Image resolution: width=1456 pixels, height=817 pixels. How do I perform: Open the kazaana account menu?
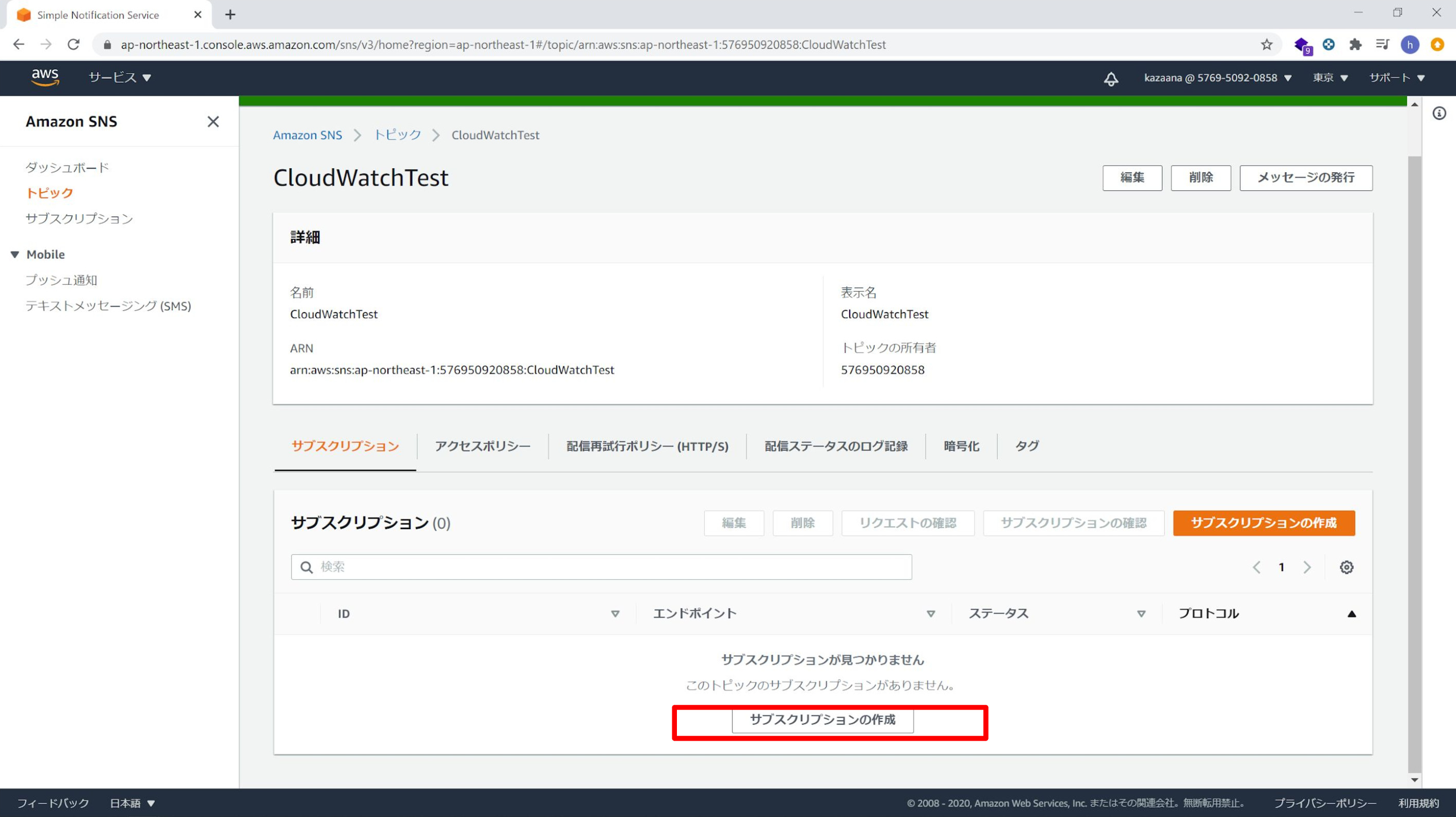pyautogui.click(x=1218, y=78)
